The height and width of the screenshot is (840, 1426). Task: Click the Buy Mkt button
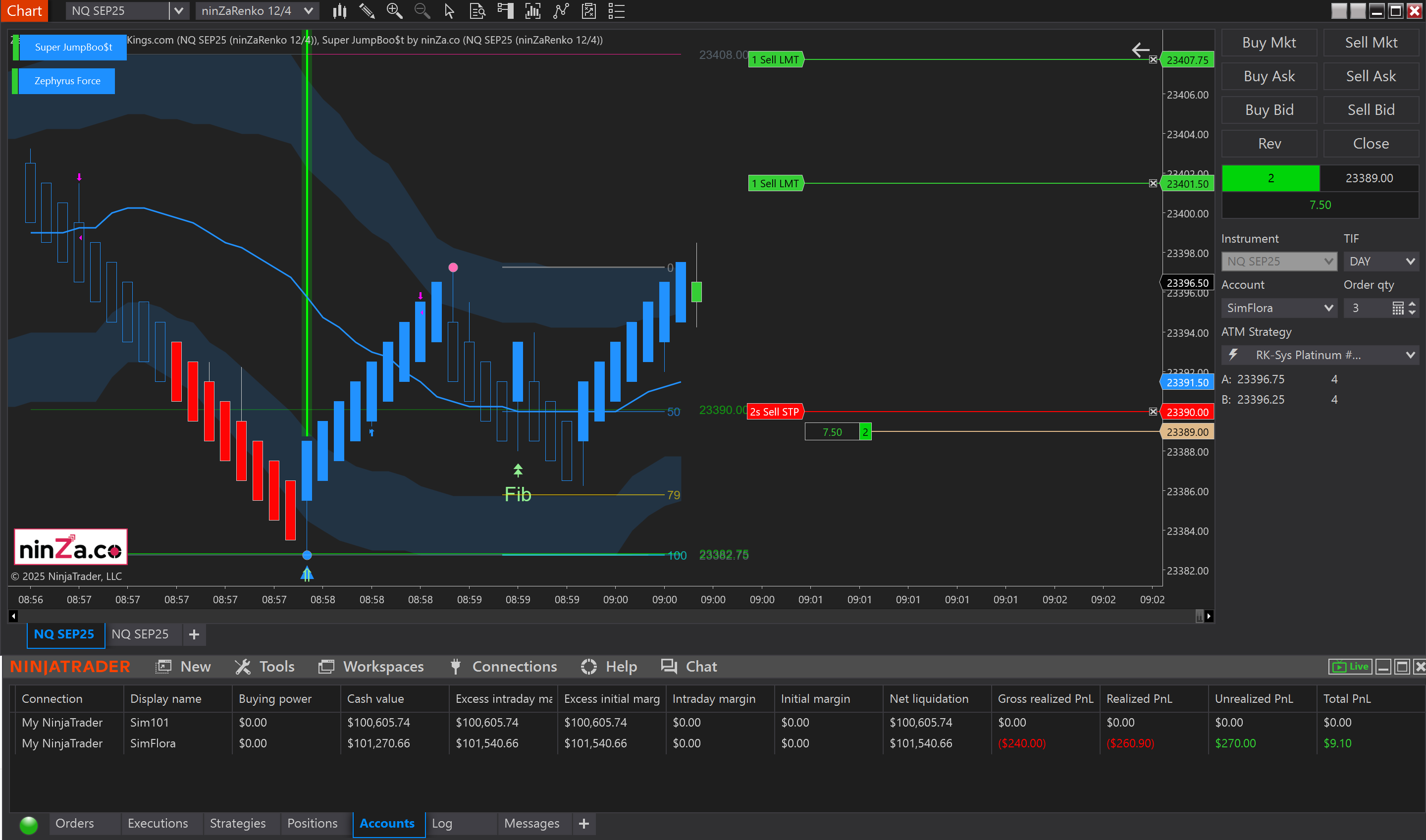1268,43
